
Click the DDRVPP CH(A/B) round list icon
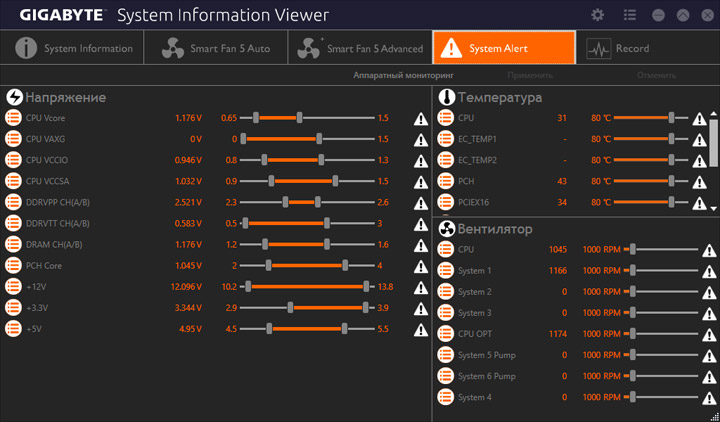click(x=13, y=202)
